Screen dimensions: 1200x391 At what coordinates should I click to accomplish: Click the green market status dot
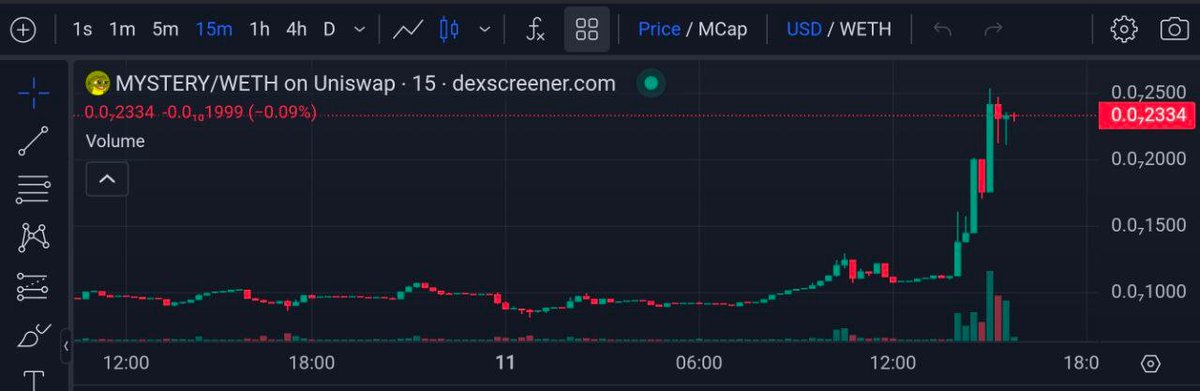click(x=651, y=83)
